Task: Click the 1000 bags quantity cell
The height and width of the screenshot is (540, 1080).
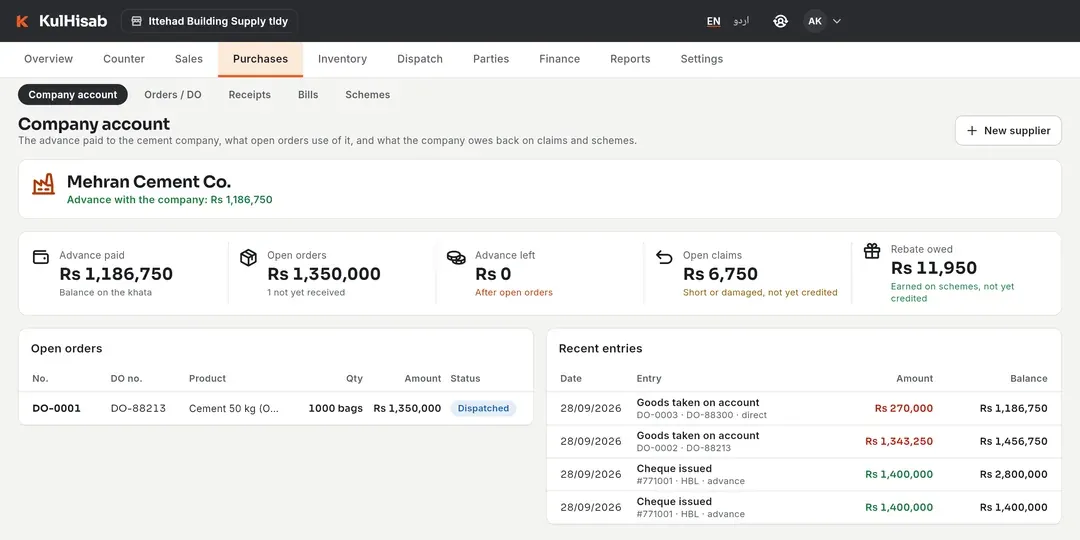Action: tap(335, 408)
